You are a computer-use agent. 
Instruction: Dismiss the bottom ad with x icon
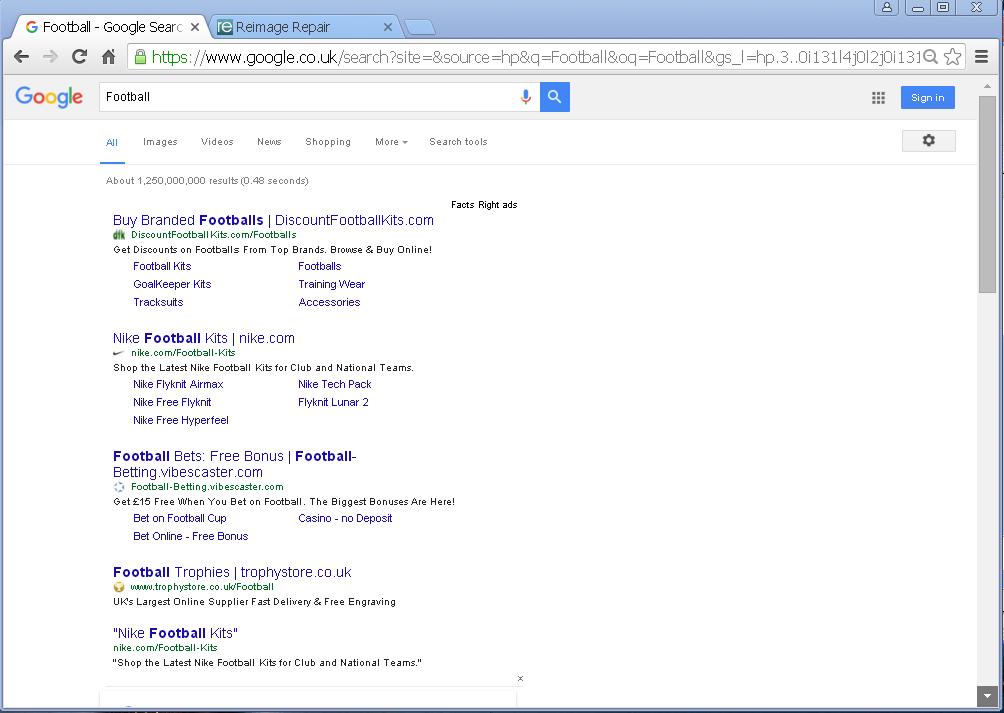coord(520,678)
